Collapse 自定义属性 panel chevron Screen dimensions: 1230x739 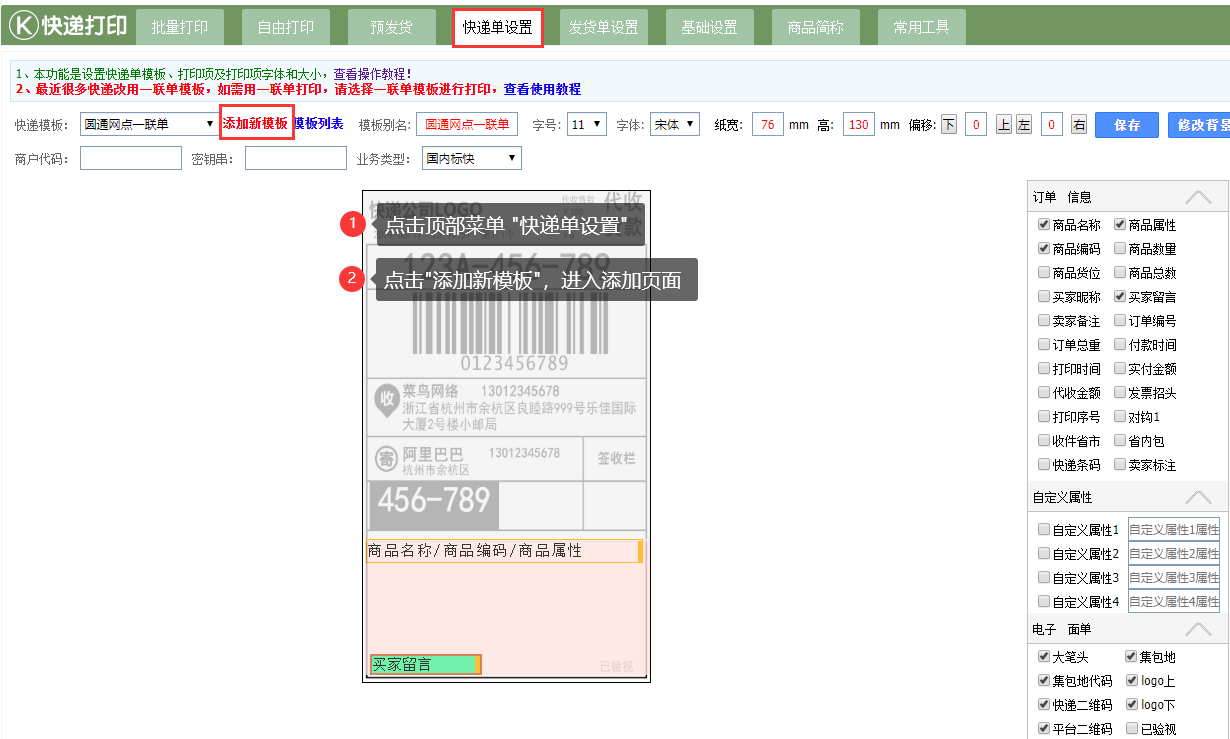1198,497
